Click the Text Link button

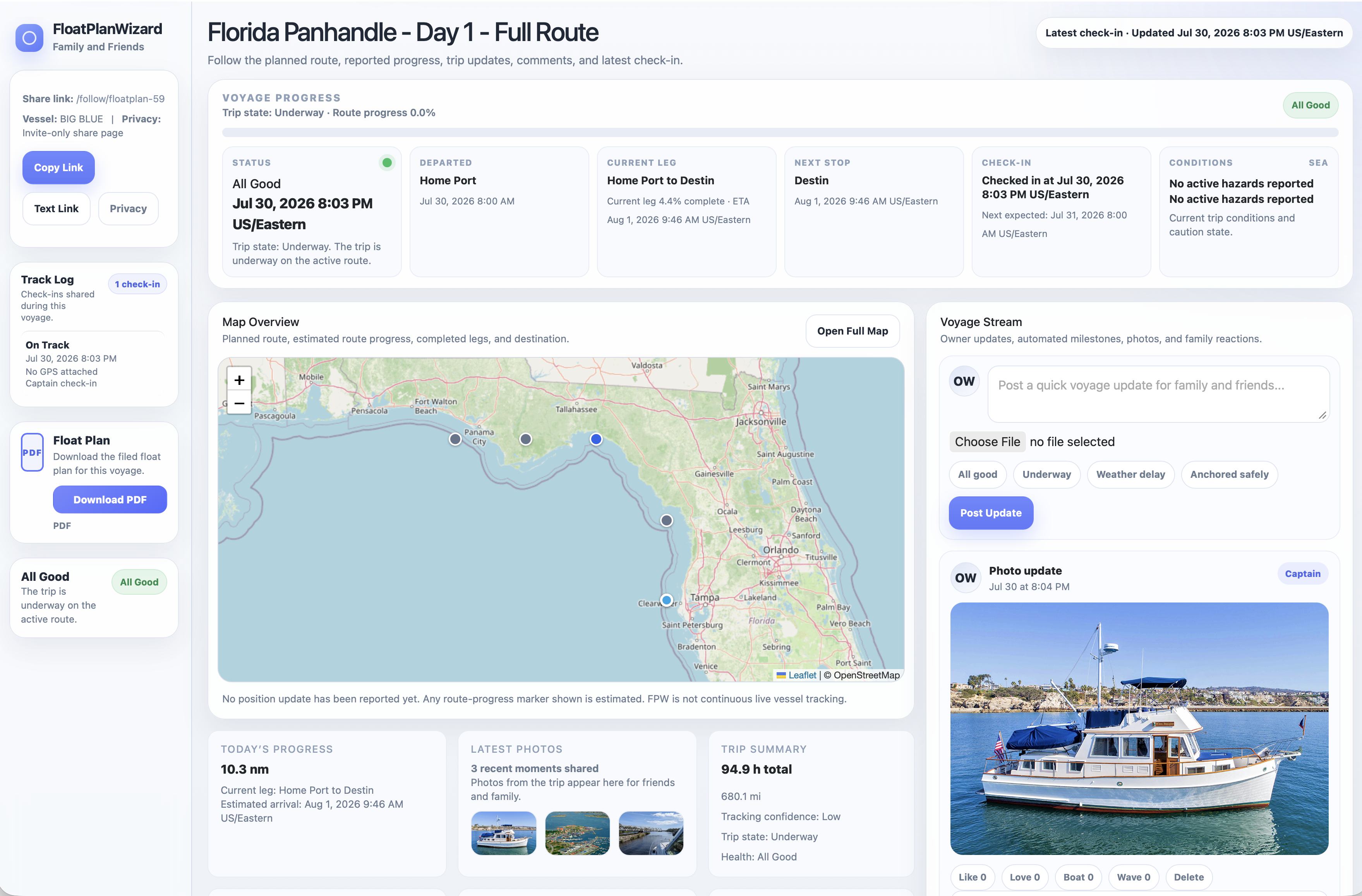(x=56, y=208)
